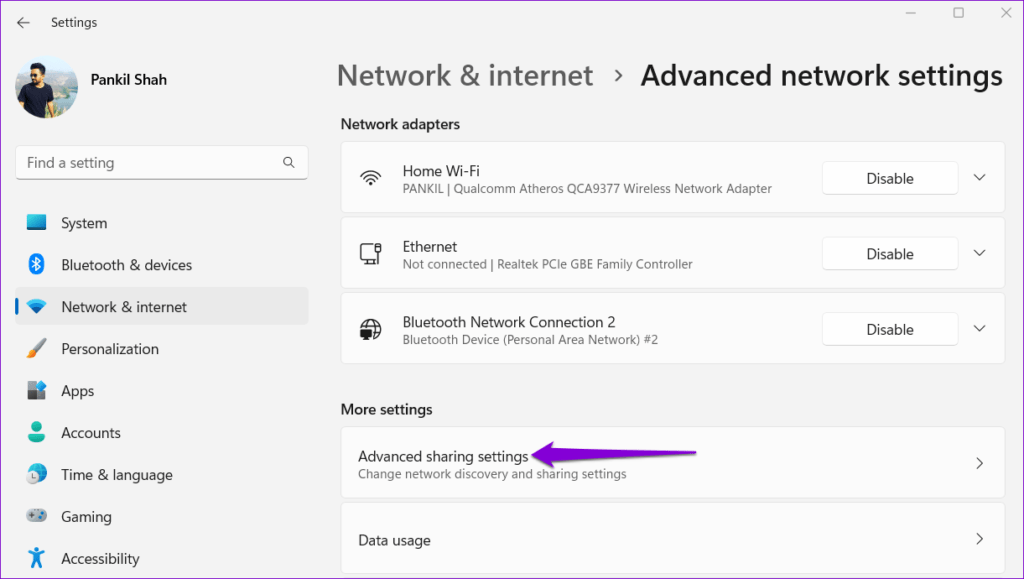Disable the Home Wi-Fi adapter
Screen dimensions: 1024x579
[x=889, y=178]
